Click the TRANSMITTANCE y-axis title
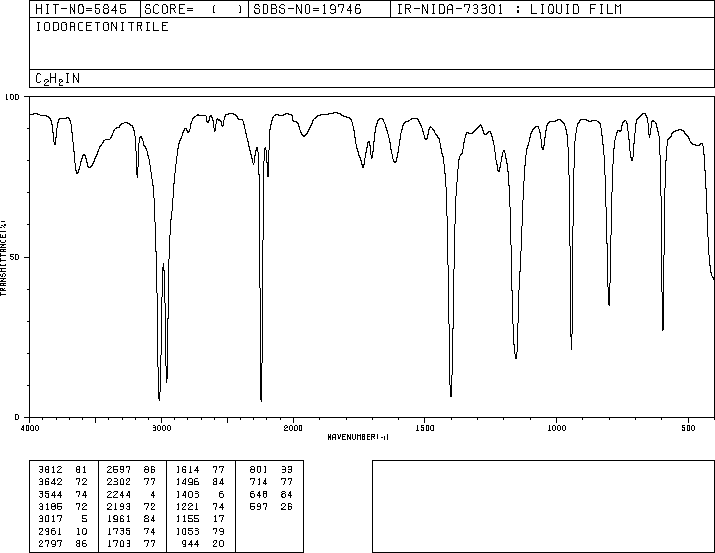 coord(3,258)
